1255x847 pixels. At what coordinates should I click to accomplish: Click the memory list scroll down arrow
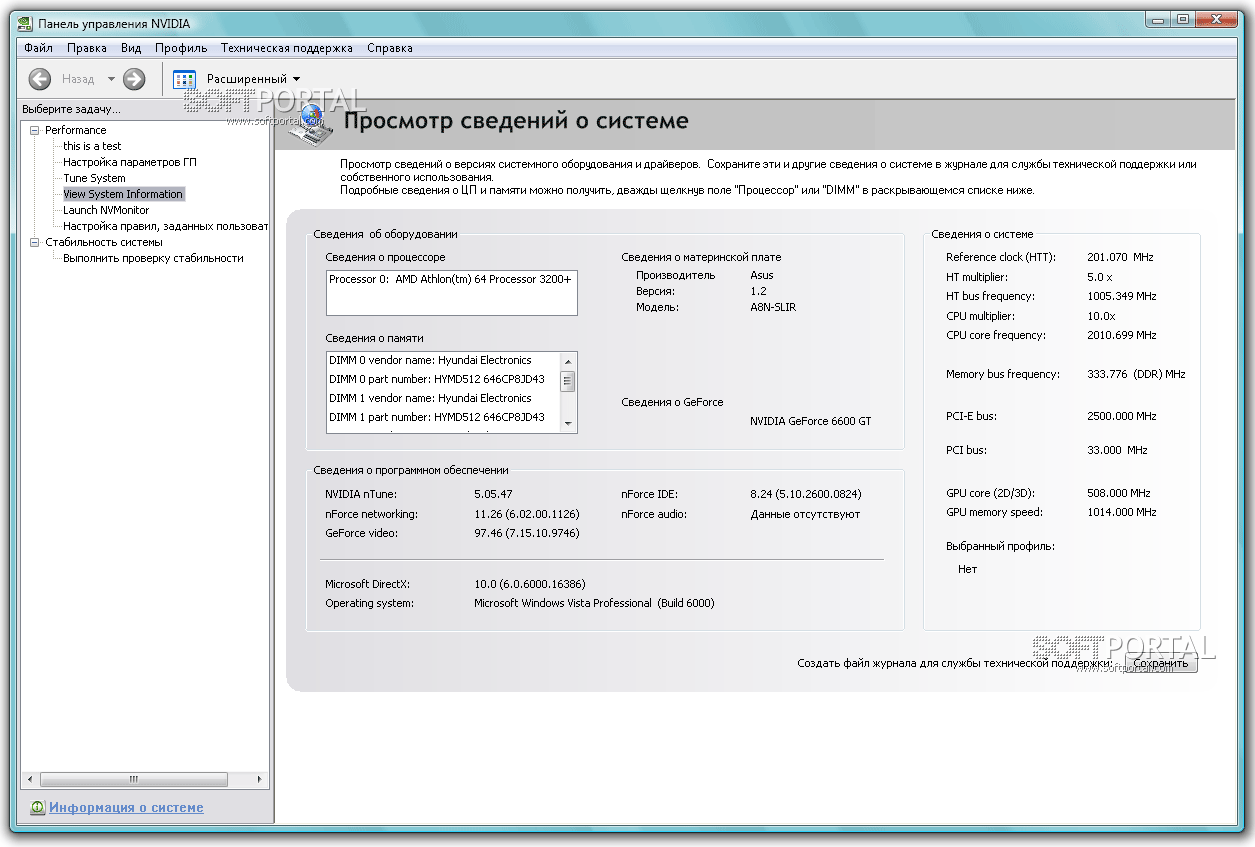click(568, 424)
